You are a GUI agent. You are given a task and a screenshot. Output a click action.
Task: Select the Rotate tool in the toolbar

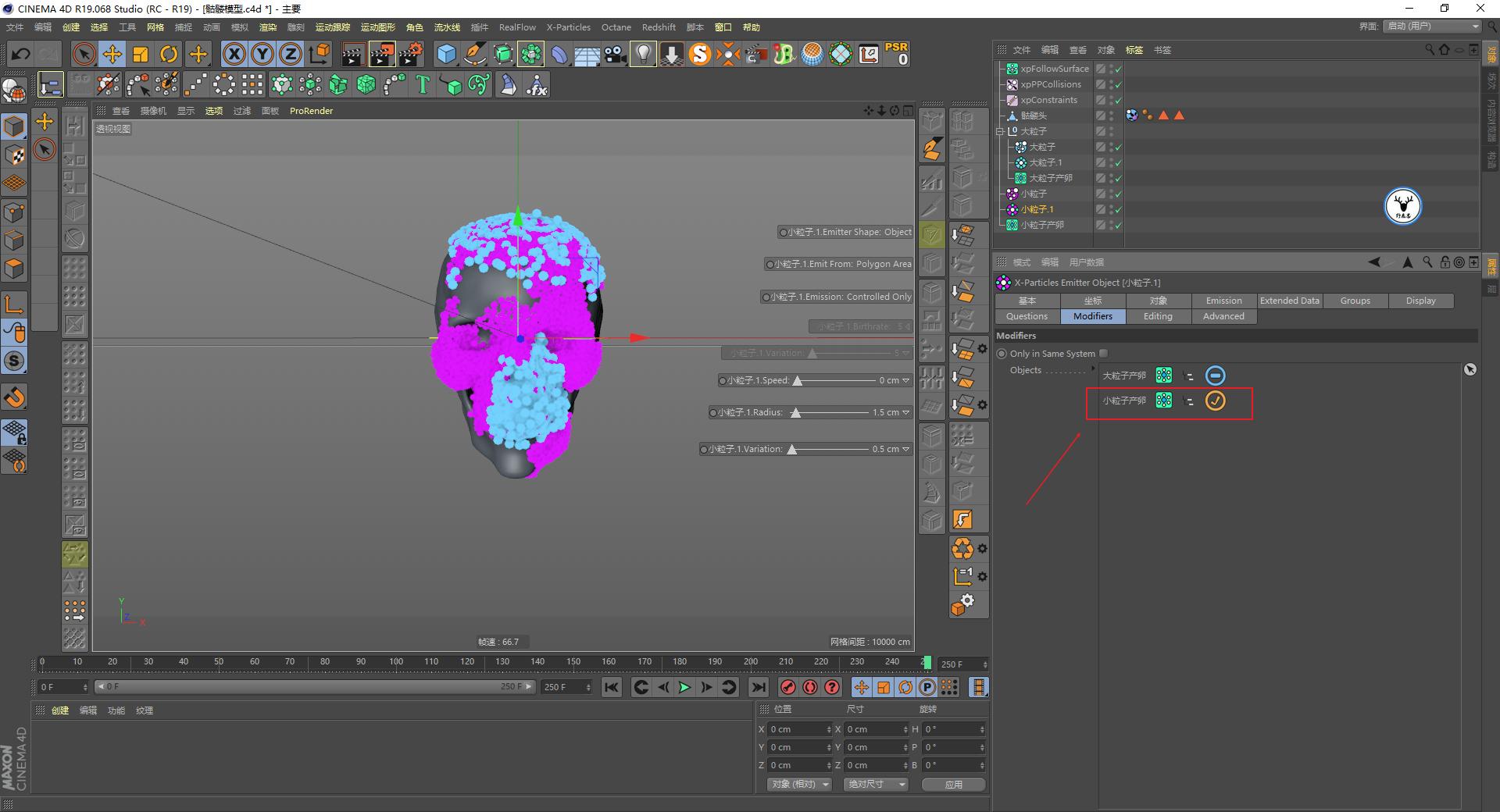(x=170, y=54)
